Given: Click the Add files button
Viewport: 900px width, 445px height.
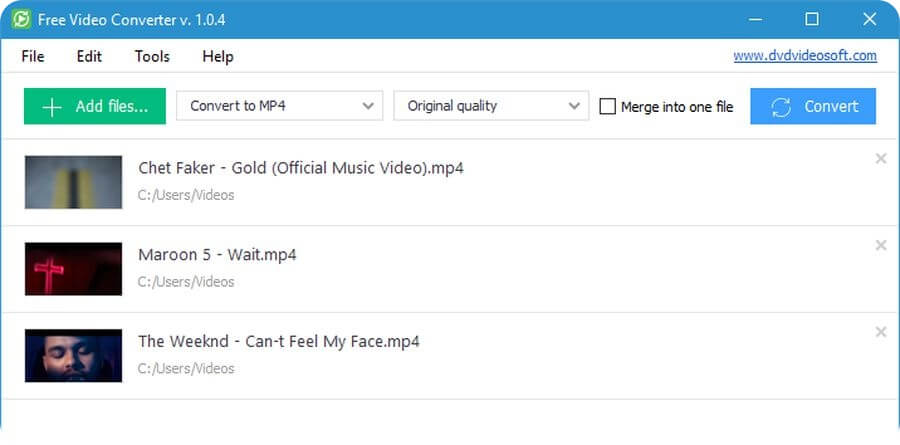Looking at the screenshot, I should 95,106.
